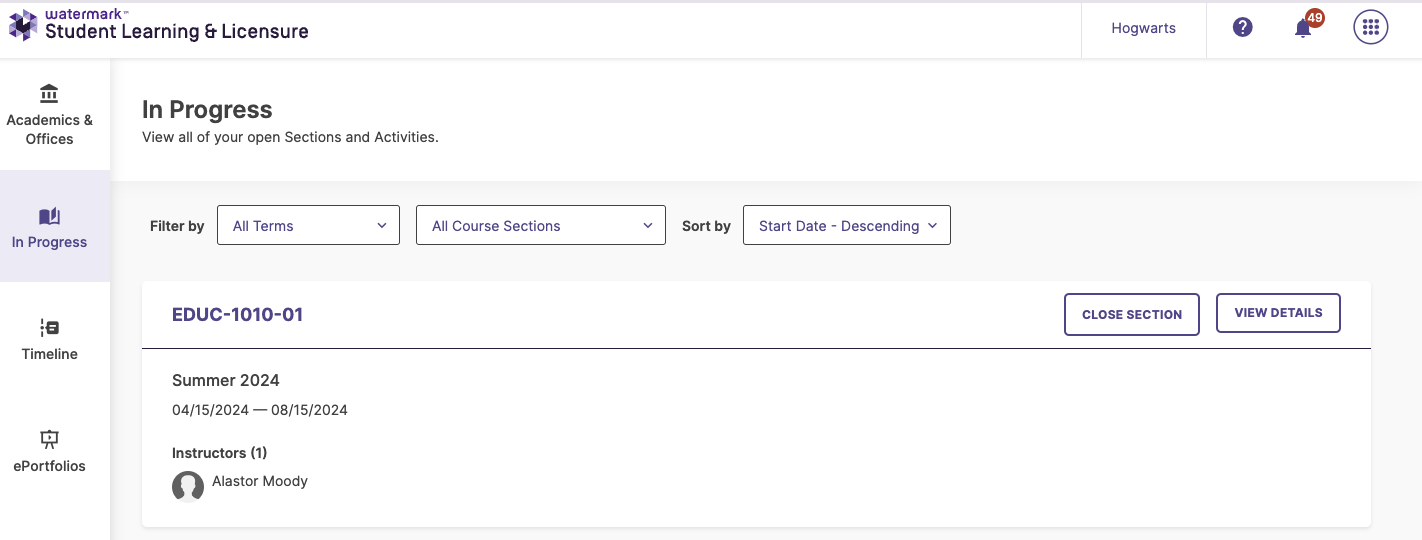1422x540 pixels.
Task: Click the Instructors (1) label
Action: 220,453
